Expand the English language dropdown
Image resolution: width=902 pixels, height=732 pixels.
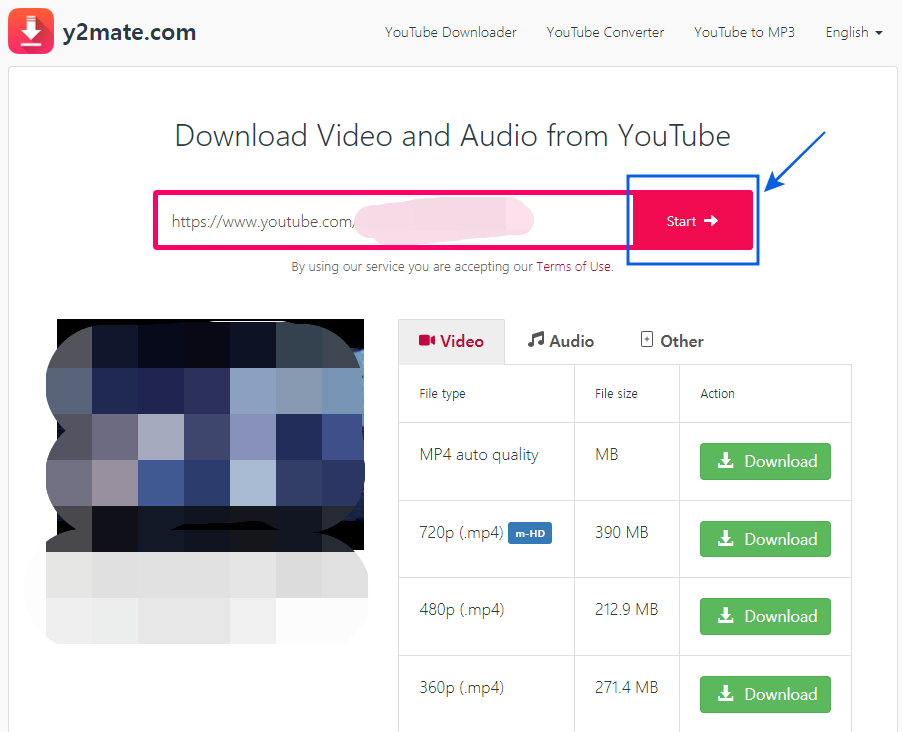(x=854, y=32)
